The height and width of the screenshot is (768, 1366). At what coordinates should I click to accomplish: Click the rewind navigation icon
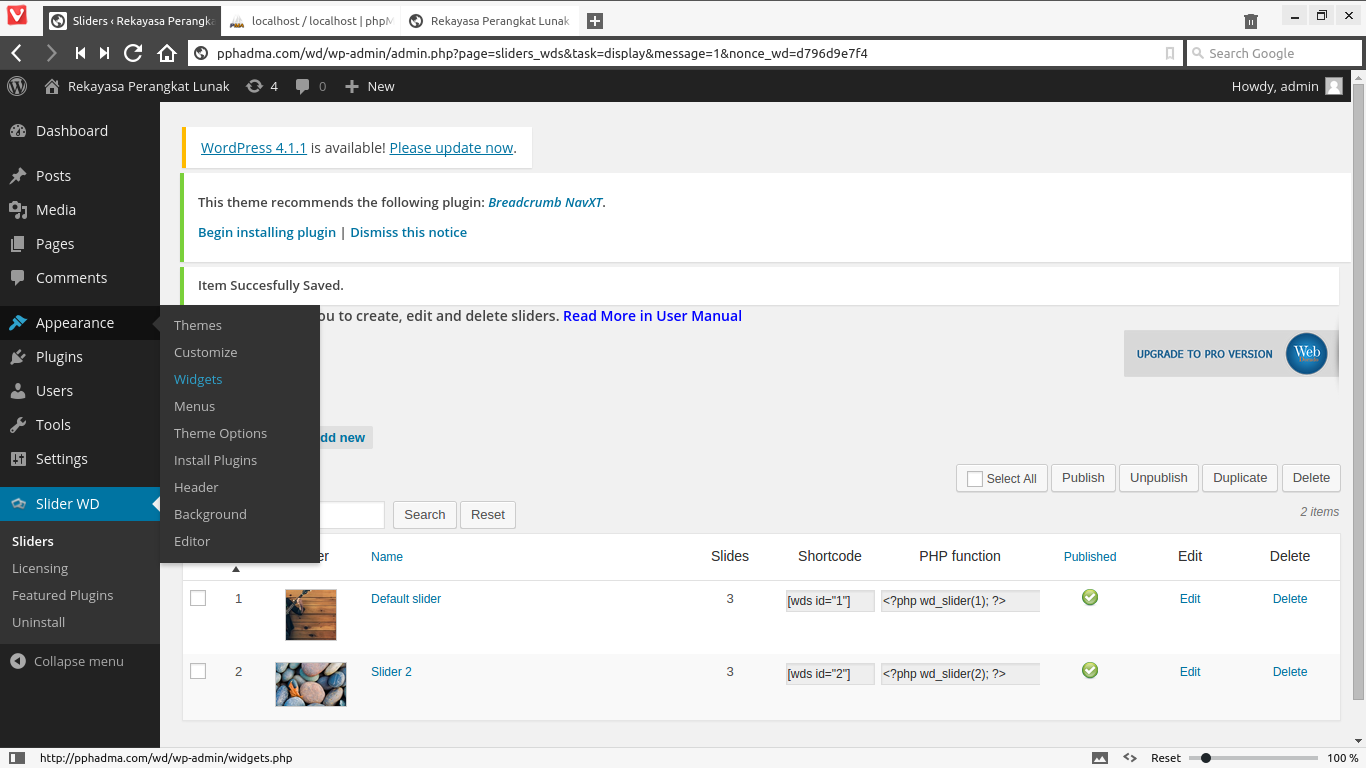(80, 53)
